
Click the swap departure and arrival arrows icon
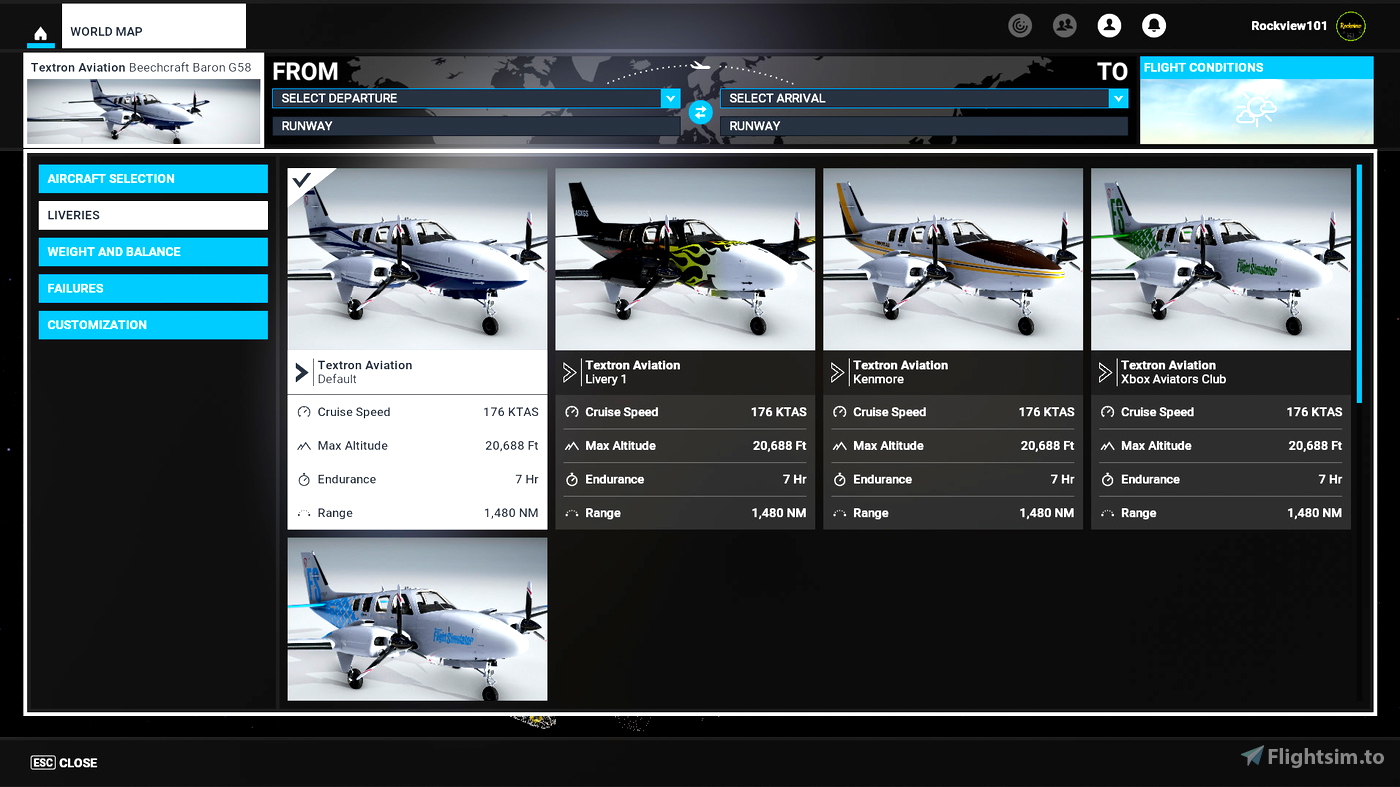(x=700, y=112)
